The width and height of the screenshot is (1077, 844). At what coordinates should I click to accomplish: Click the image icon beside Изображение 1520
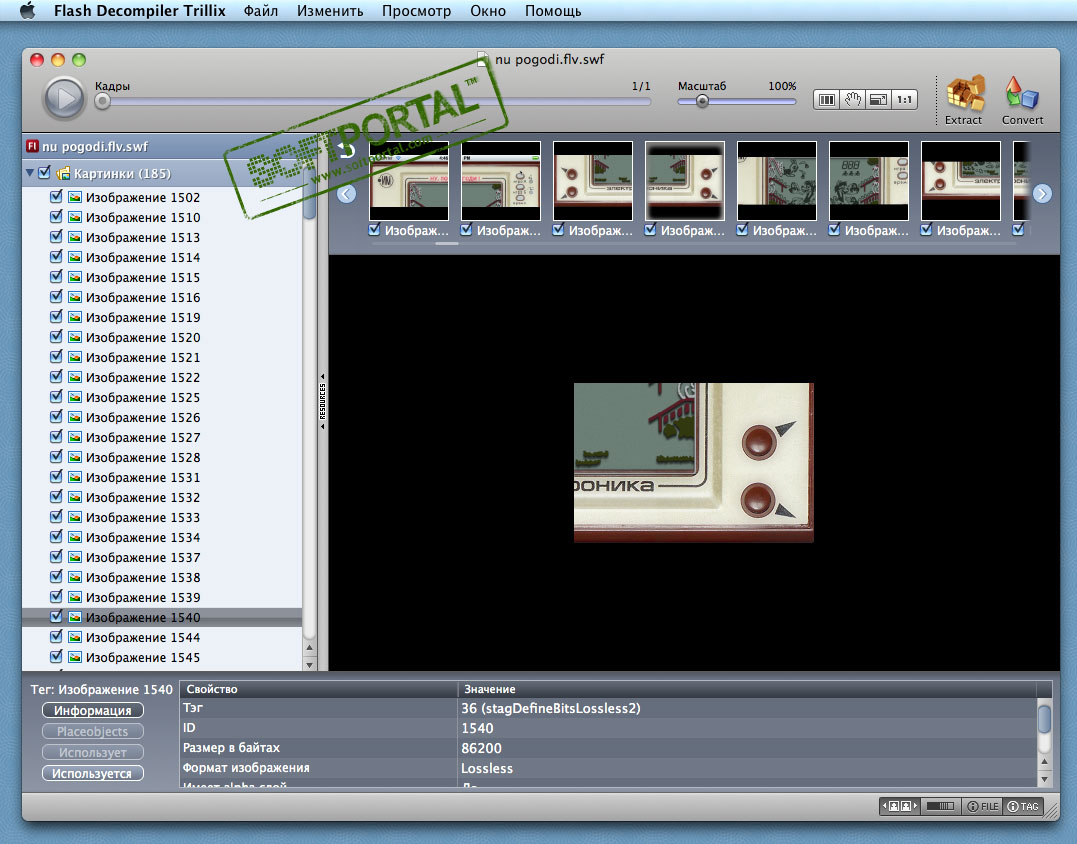pyautogui.click(x=75, y=337)
